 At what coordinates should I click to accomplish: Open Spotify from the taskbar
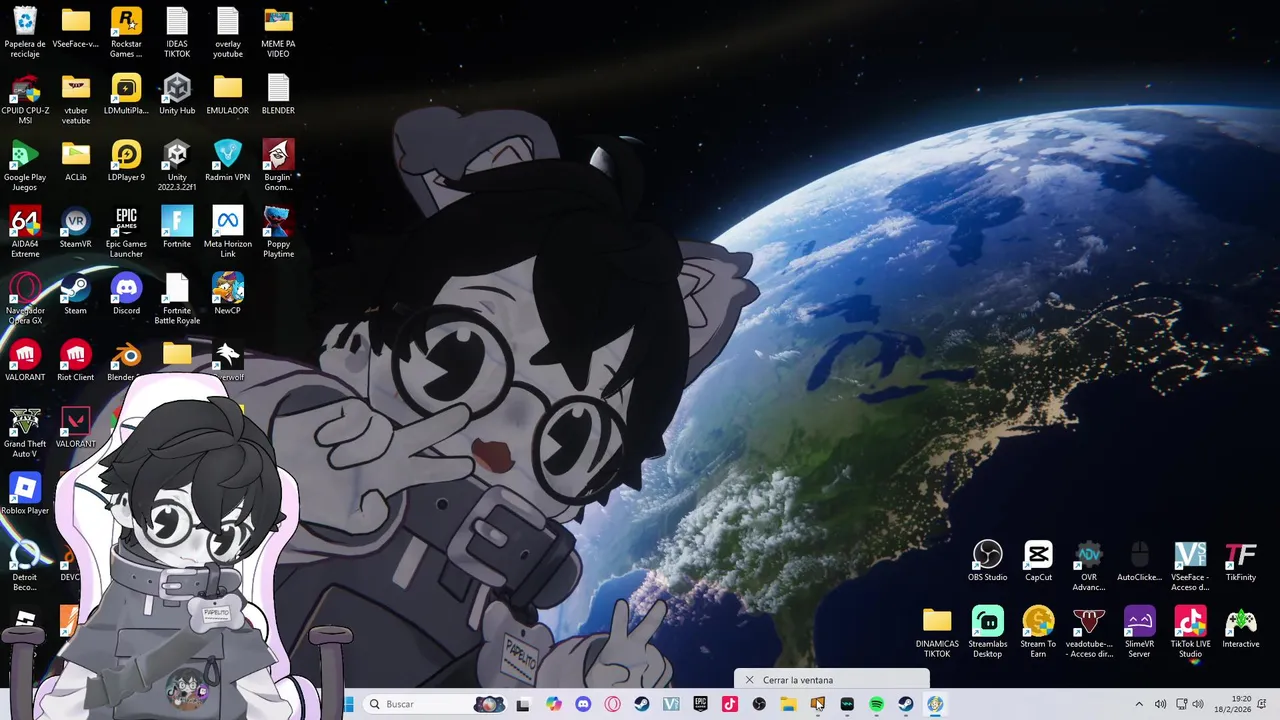pos(877,704)
